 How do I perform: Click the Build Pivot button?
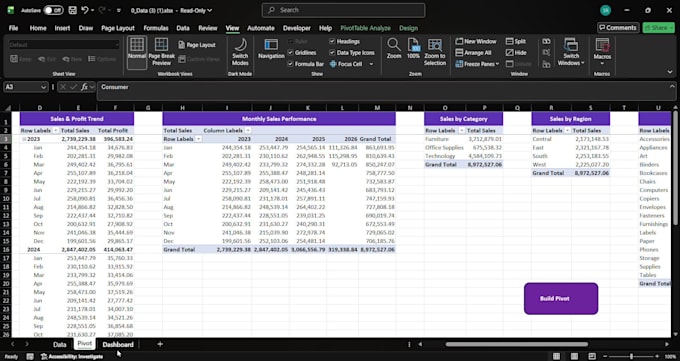pos(561,299)
